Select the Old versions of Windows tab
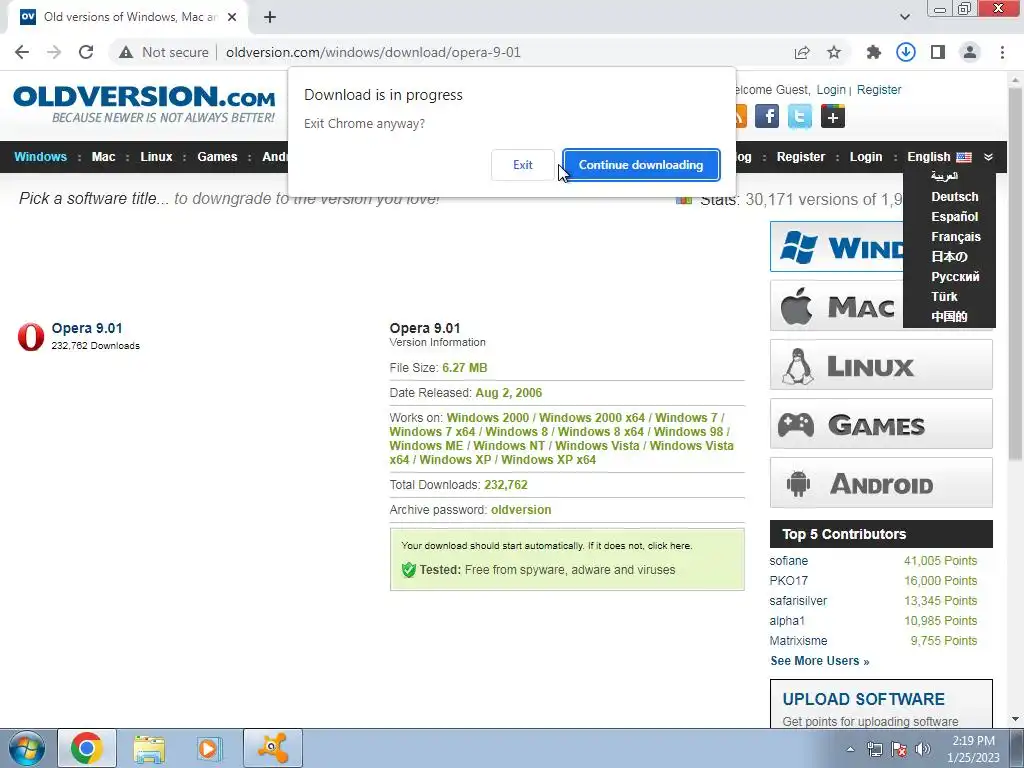The height and width of the screenshot is (768, 1024). tap(128, 17)
